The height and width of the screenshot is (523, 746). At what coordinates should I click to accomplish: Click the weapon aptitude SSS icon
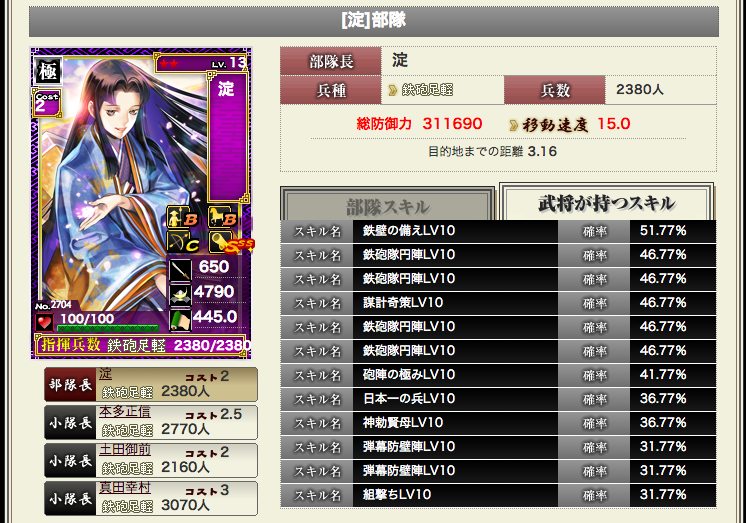(x=231, y=242)
